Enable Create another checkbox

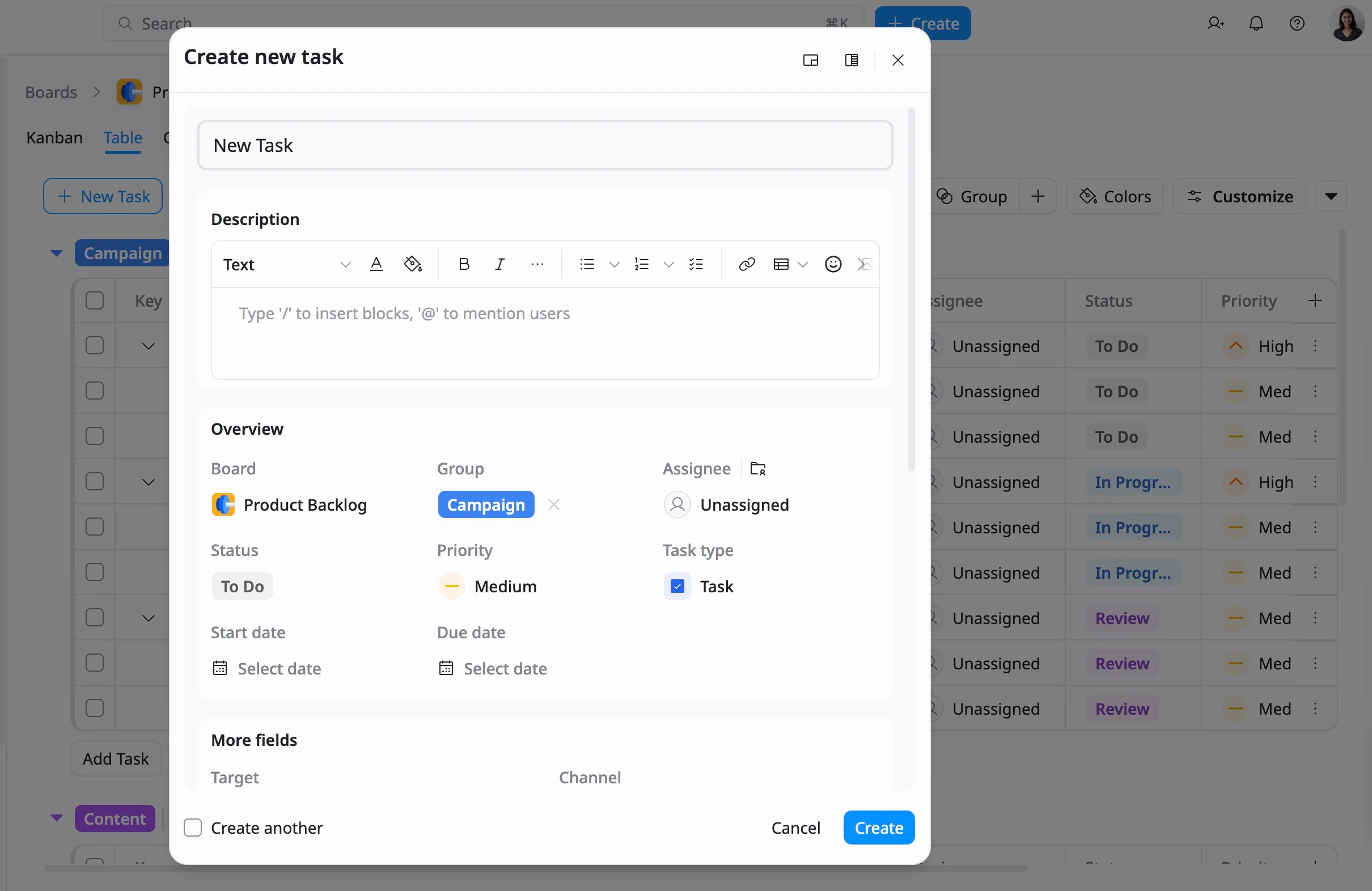[193, 828]
